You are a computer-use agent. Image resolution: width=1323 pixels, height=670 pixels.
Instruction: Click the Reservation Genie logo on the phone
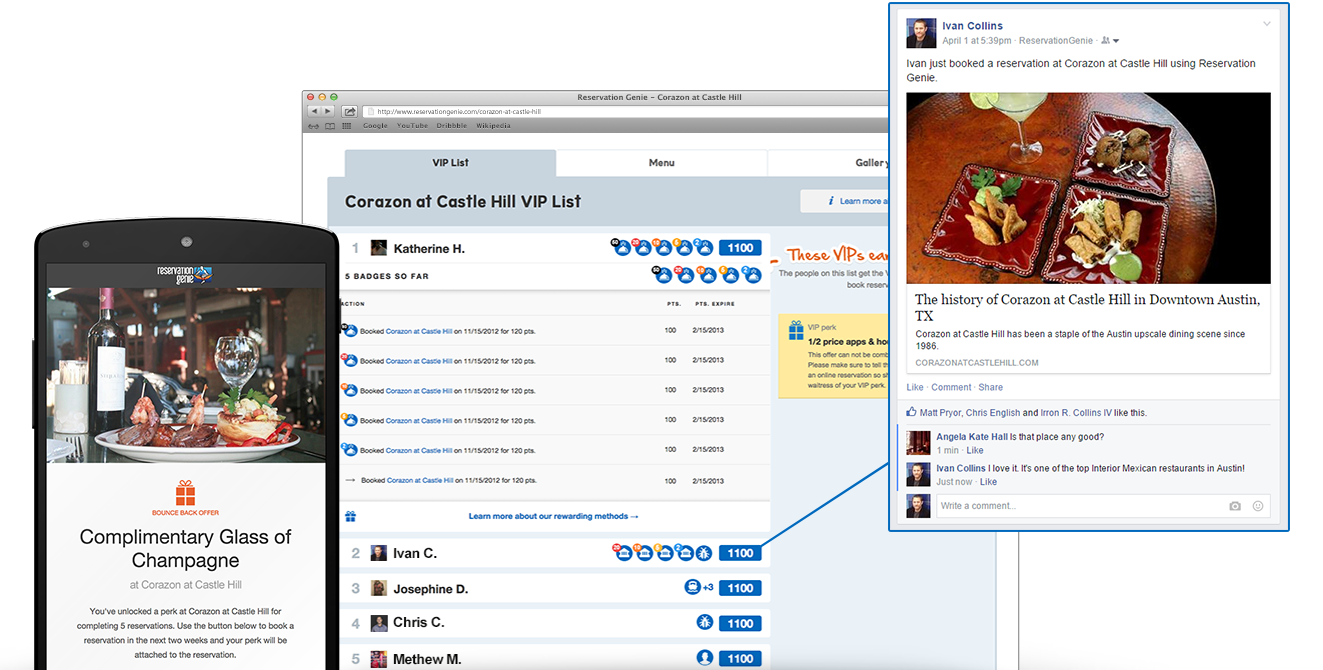[x=185, y=274]
